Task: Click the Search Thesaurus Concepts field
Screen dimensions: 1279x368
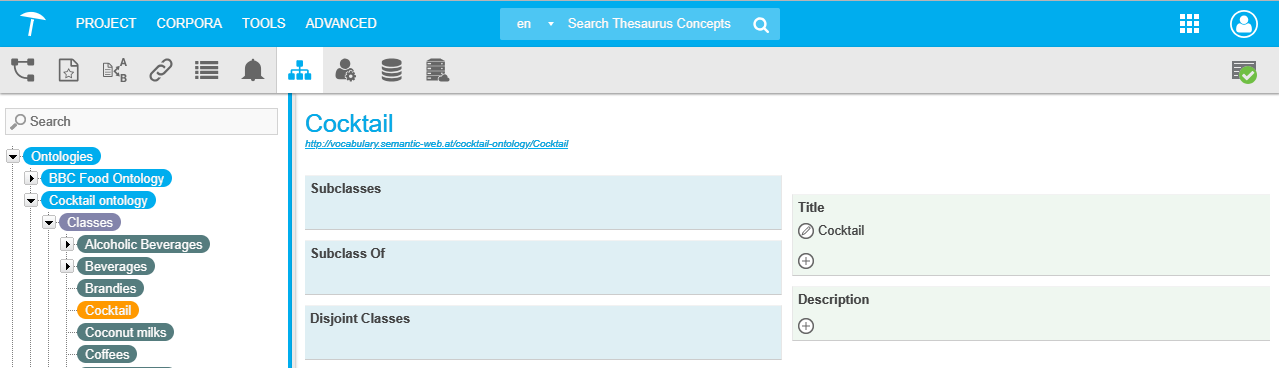Action: 649,24
